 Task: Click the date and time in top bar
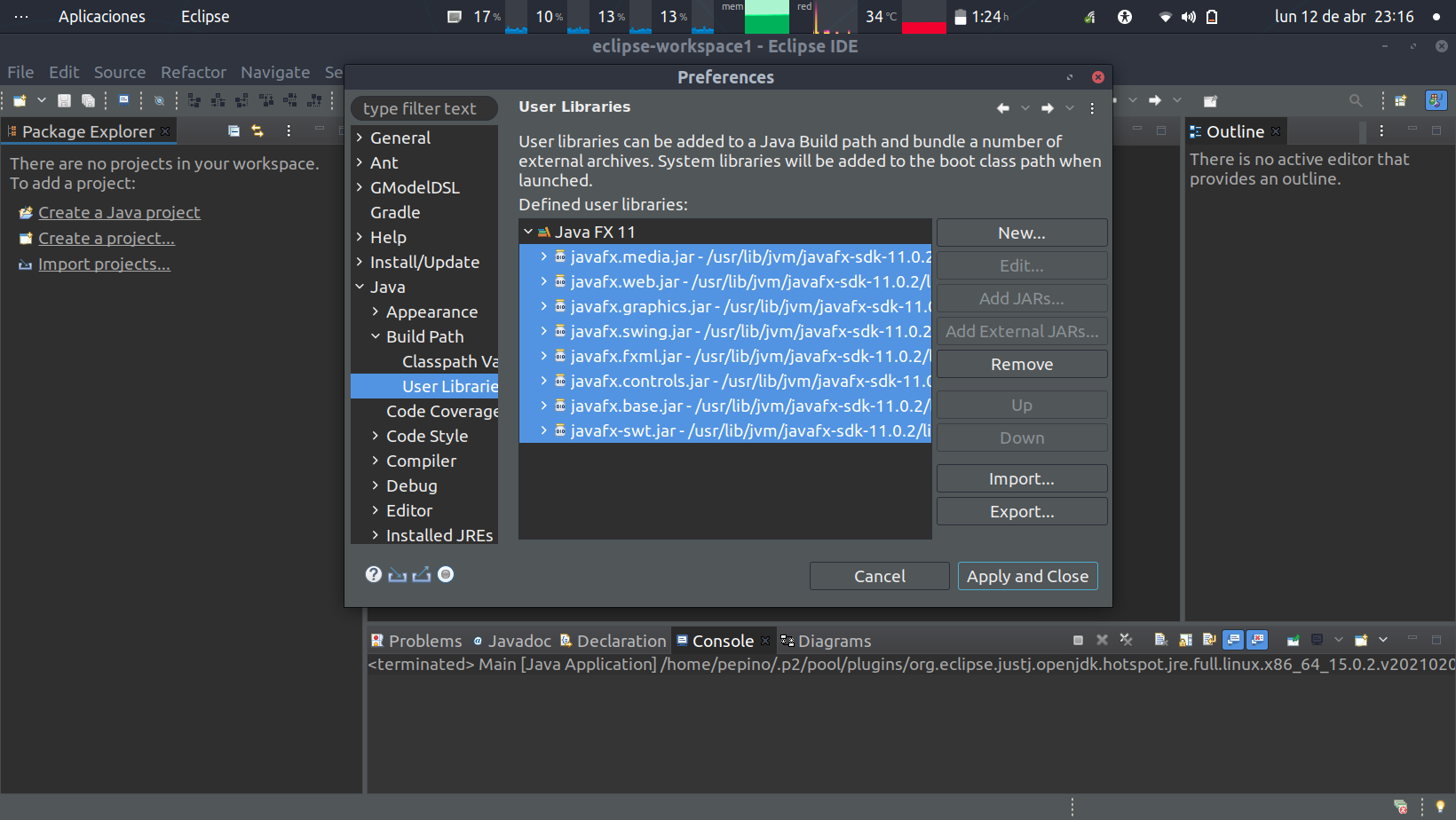coord(1344,17)
